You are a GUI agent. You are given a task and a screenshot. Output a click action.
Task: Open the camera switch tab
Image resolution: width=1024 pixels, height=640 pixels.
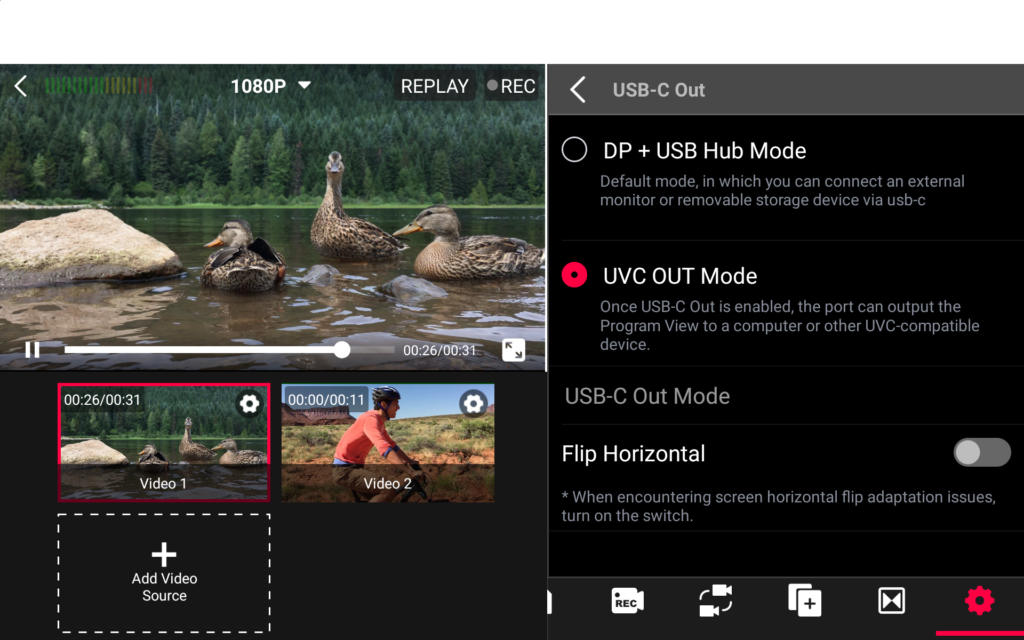point(715,600)
